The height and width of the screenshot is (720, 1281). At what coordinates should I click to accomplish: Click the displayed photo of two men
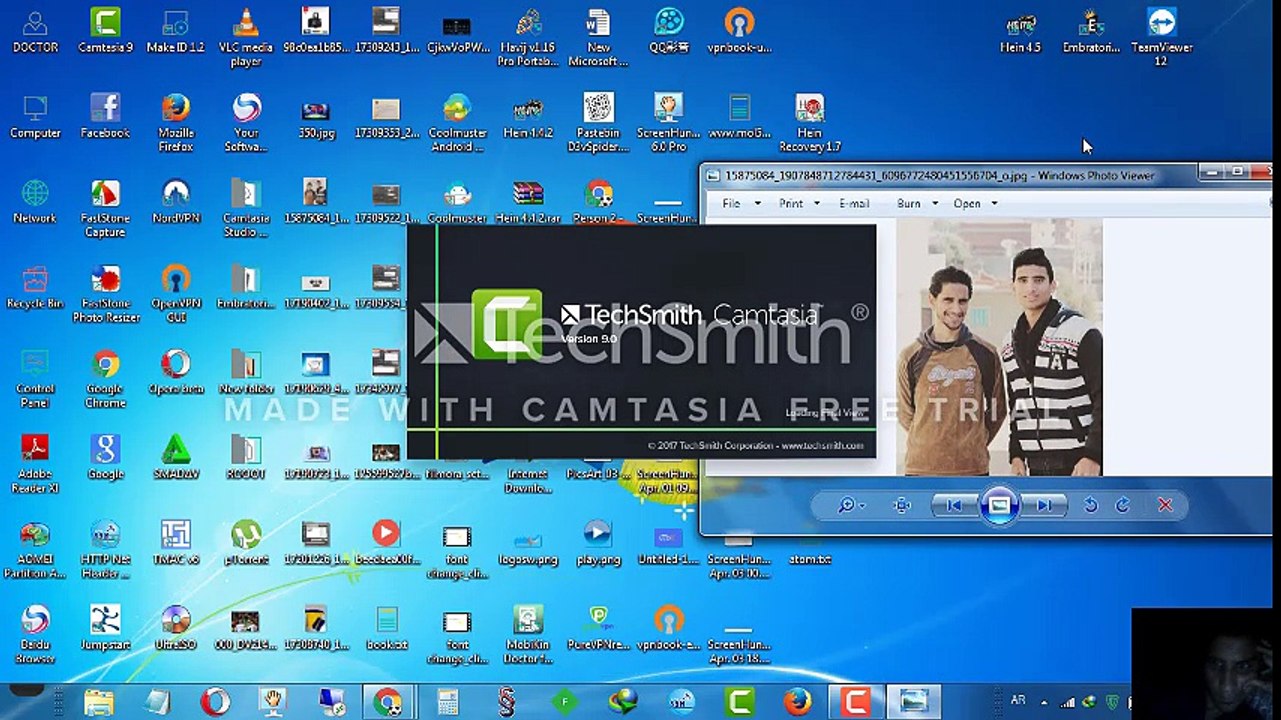coord(999,347)
